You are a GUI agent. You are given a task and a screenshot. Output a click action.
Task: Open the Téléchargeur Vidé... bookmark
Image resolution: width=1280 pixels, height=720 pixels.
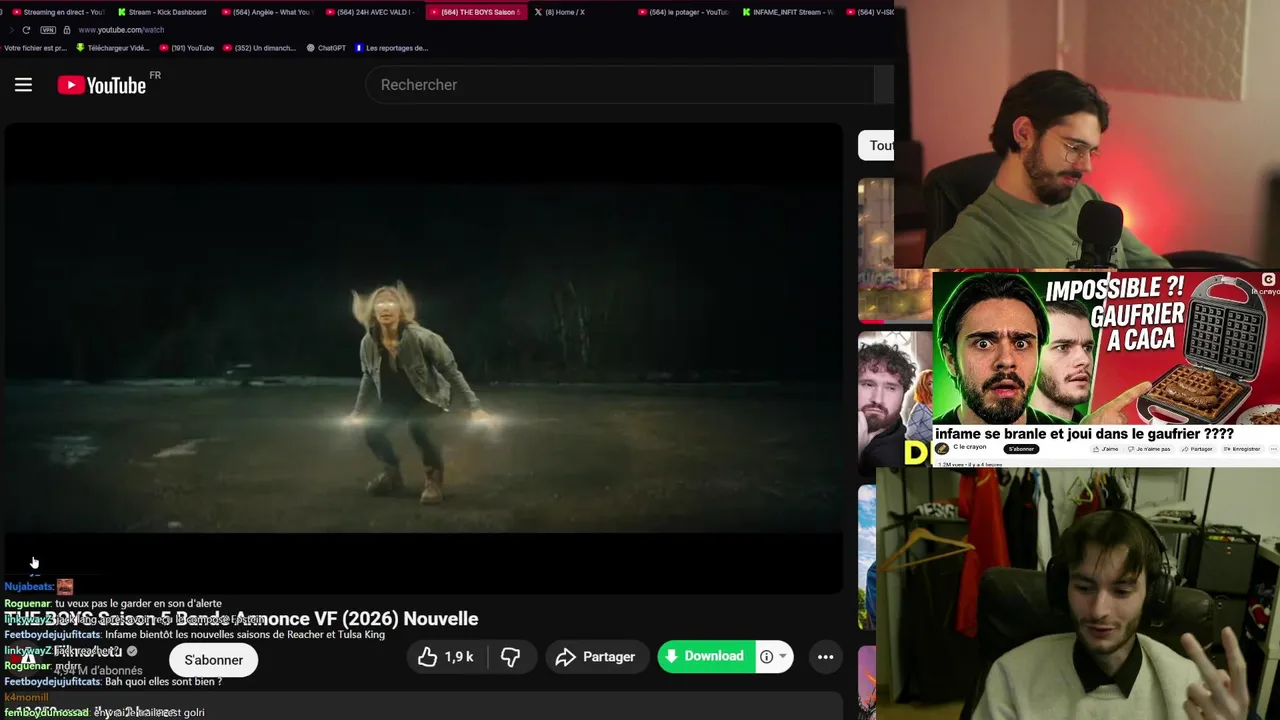pyautogui.click(x=112, y=48)
